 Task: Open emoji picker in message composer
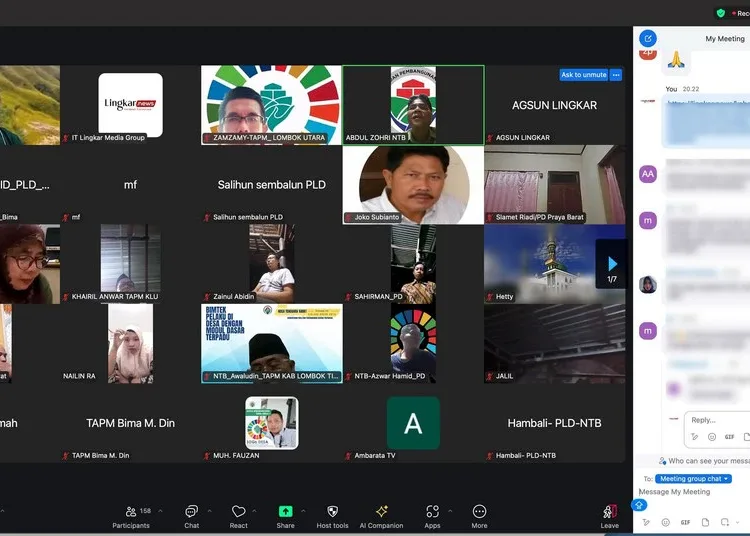[665, 522]
